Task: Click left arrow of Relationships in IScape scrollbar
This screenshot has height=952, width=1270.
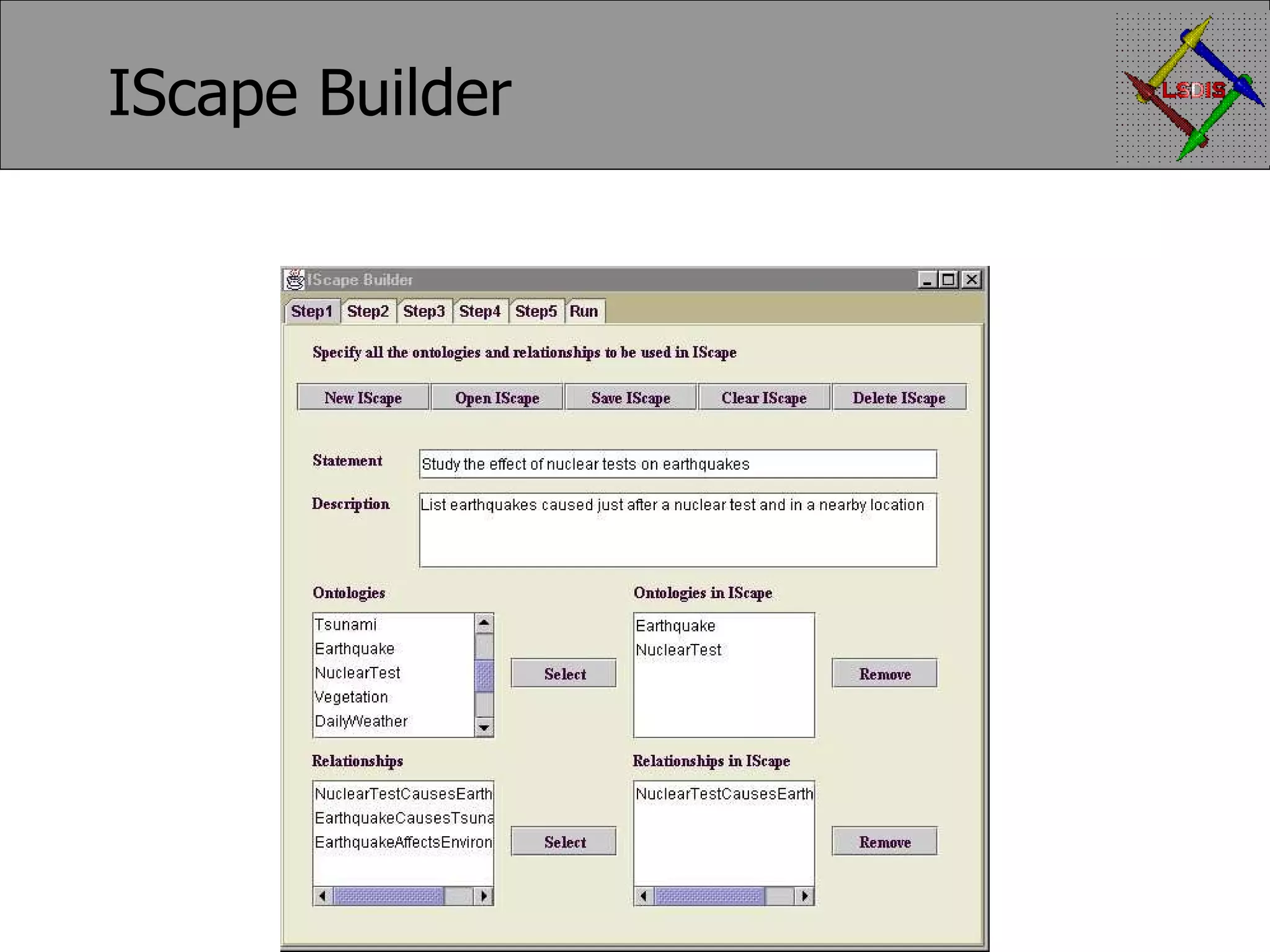Action: [x=644, y=896]
